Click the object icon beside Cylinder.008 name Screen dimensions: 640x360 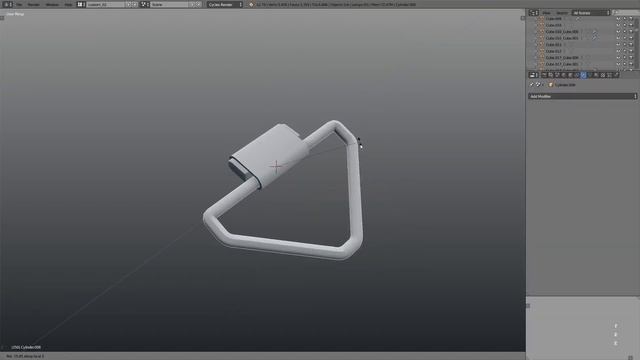tap(551, 85)
